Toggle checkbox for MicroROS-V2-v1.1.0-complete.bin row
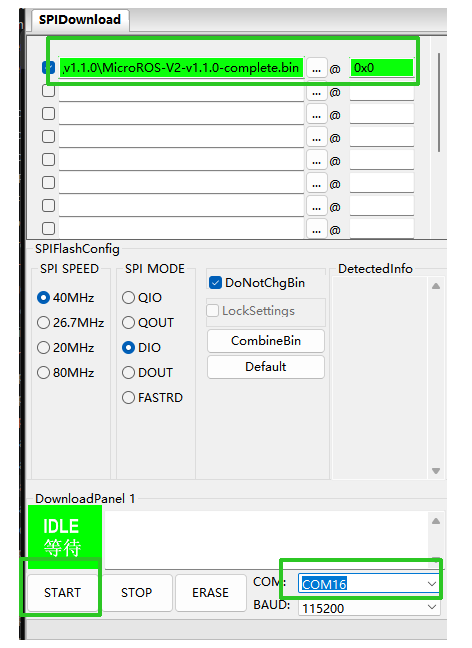Viewport: 472px width, 648px height. (48, 67)
